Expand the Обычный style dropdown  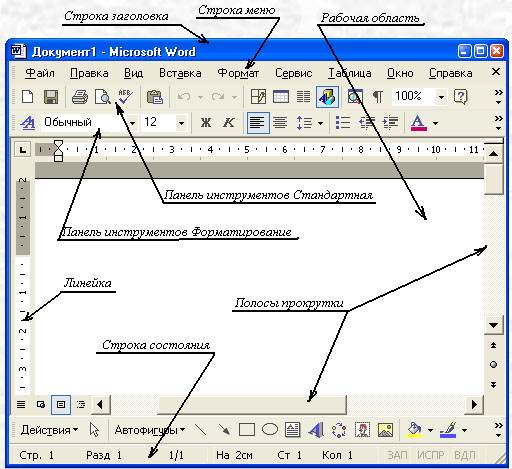(132, 123)
